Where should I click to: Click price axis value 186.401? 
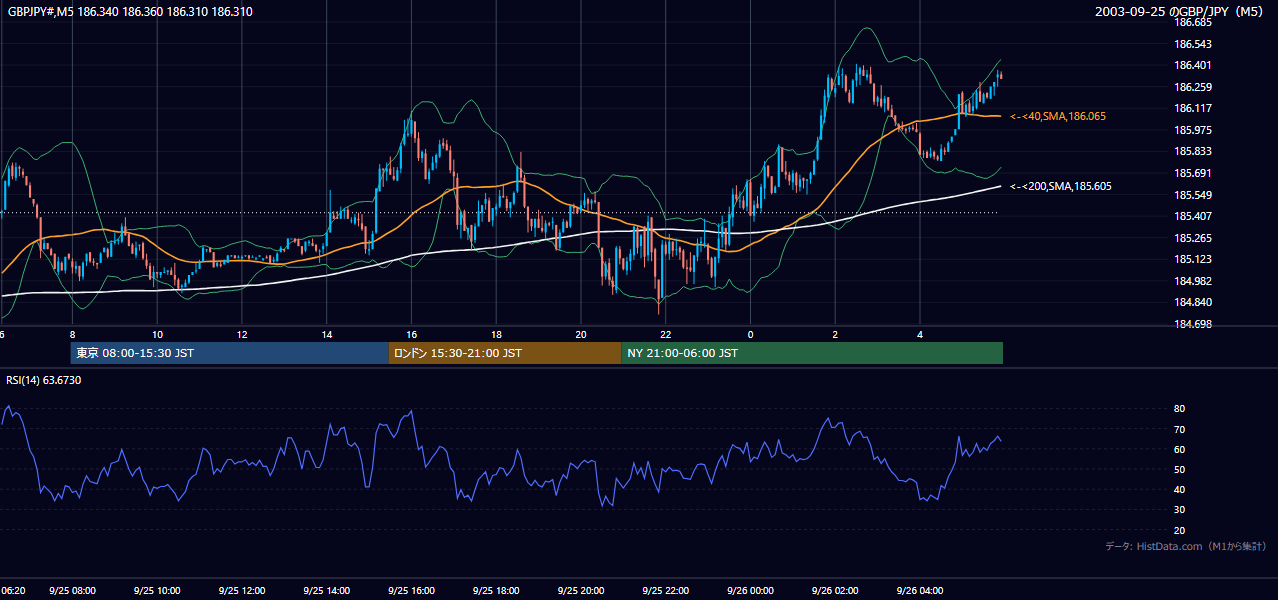tap(1193, 65)
